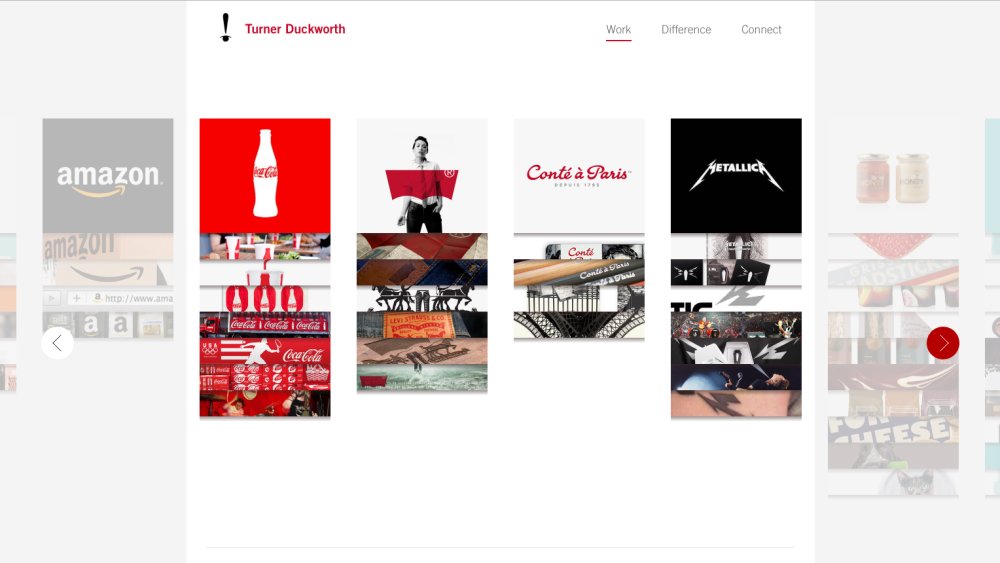Select the Conté à Paris pencils strip
The image size is (1000, 563).
(x=578, y=273)
